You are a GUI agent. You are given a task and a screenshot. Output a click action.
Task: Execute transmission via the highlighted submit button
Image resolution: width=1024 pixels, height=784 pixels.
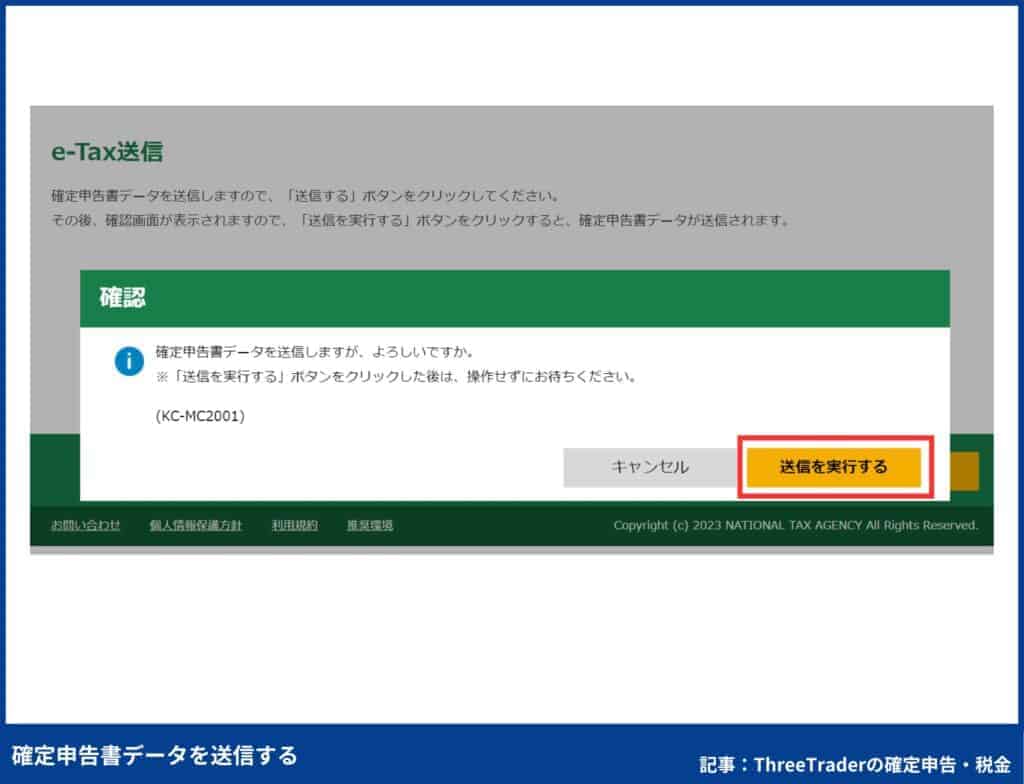tap(834, 465)
